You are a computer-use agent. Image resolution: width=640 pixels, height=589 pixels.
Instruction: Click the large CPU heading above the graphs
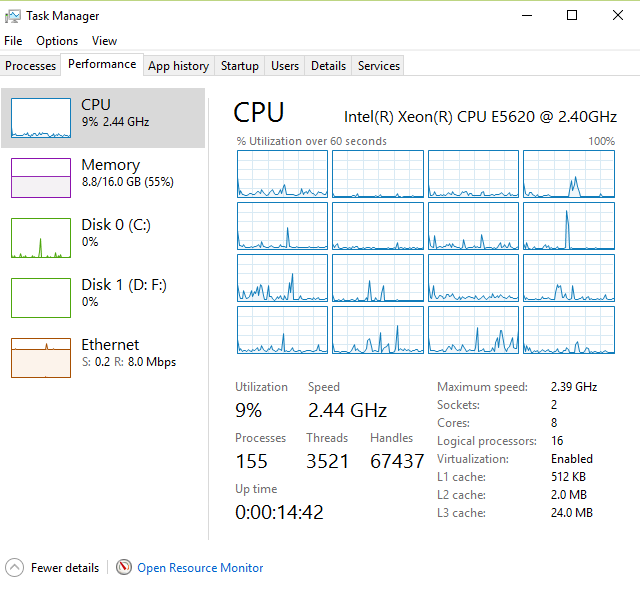(x=259, y=113)
